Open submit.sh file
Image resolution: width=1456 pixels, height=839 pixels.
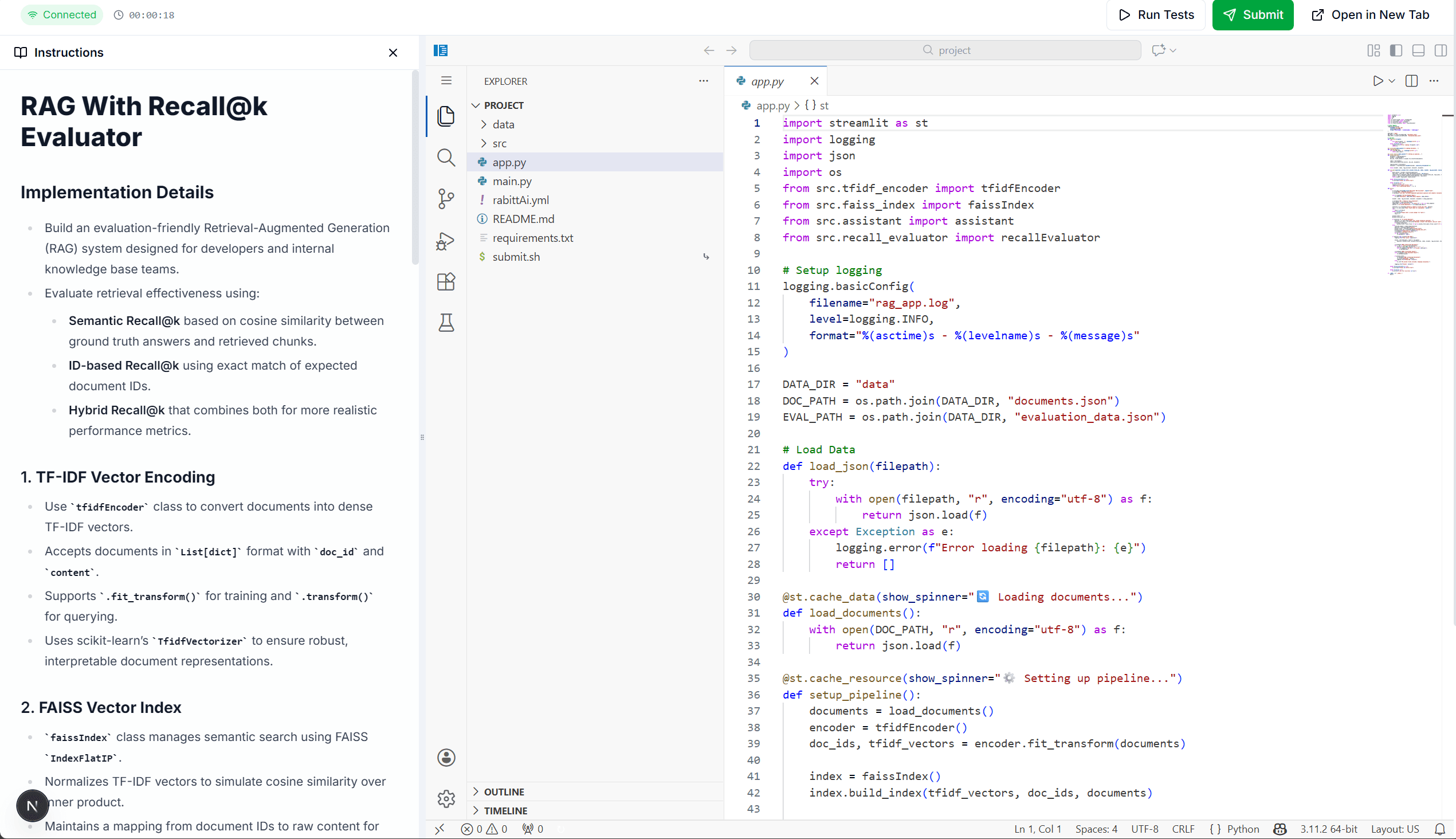click(x=595, y=257)
